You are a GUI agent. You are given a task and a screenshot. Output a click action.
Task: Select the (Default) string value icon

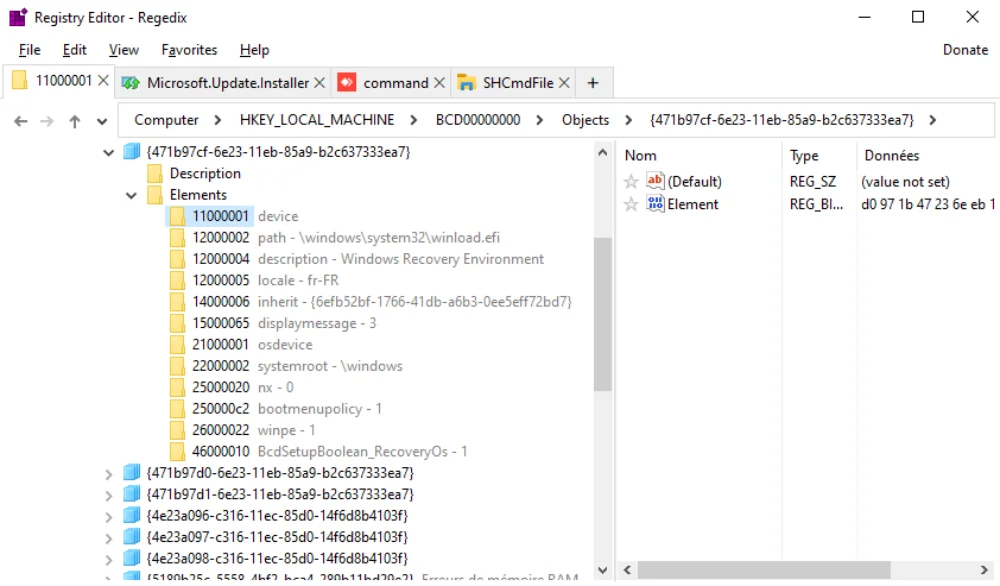point(655,181)
